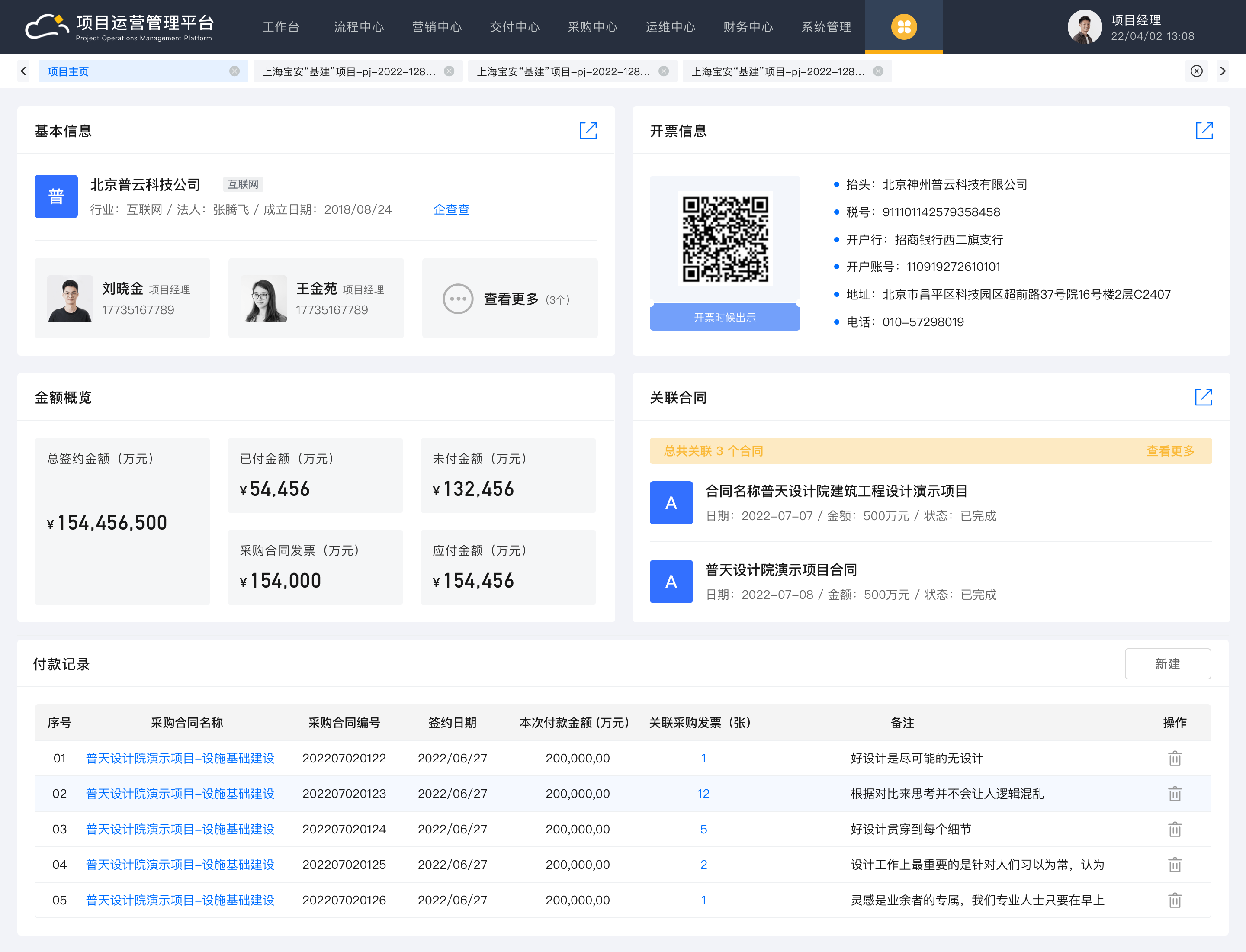Select the second 上海宝安 project tab
This screenshot has height=952, width=1246.
click(563, 71)
